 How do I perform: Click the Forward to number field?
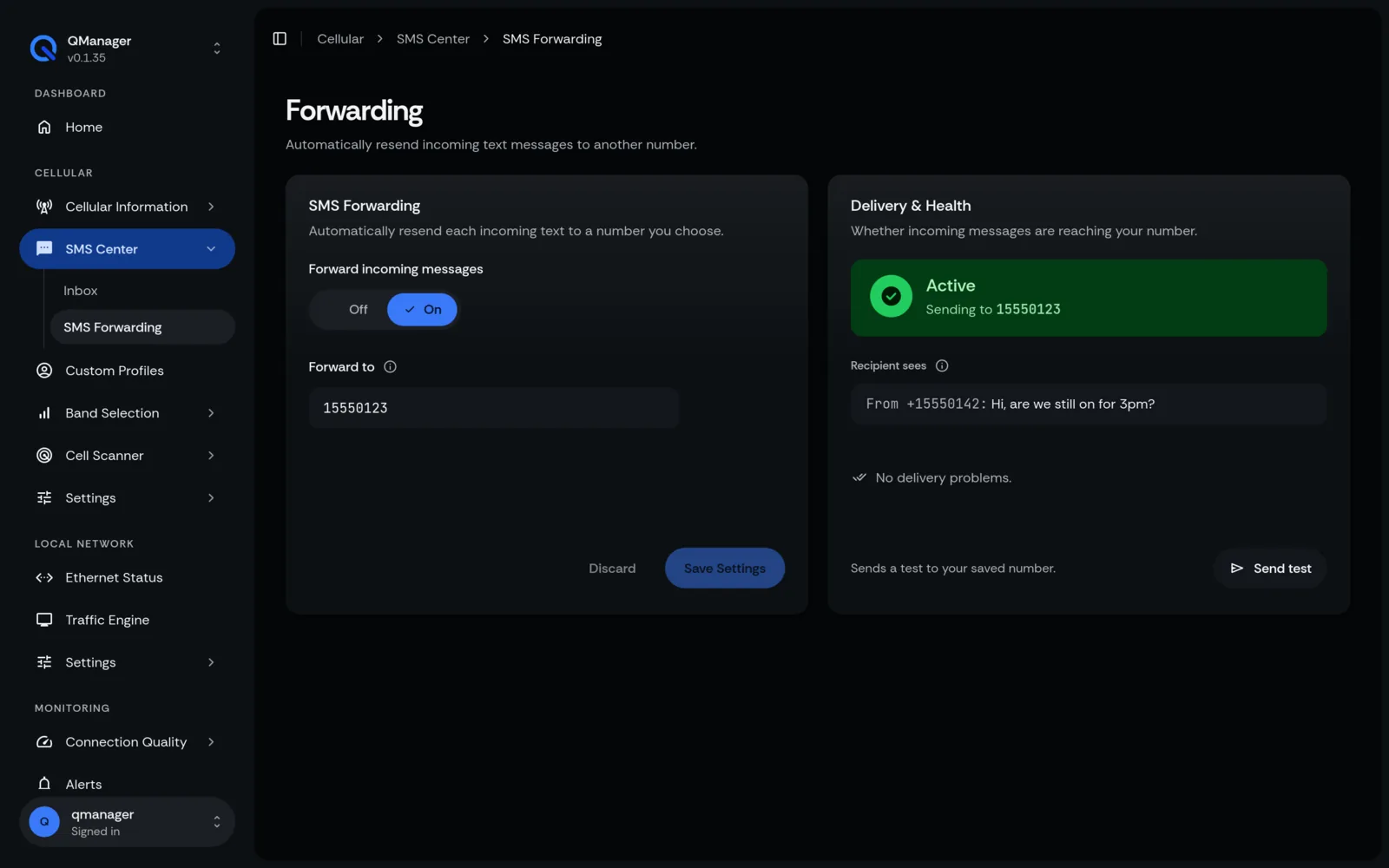[494, 408]
